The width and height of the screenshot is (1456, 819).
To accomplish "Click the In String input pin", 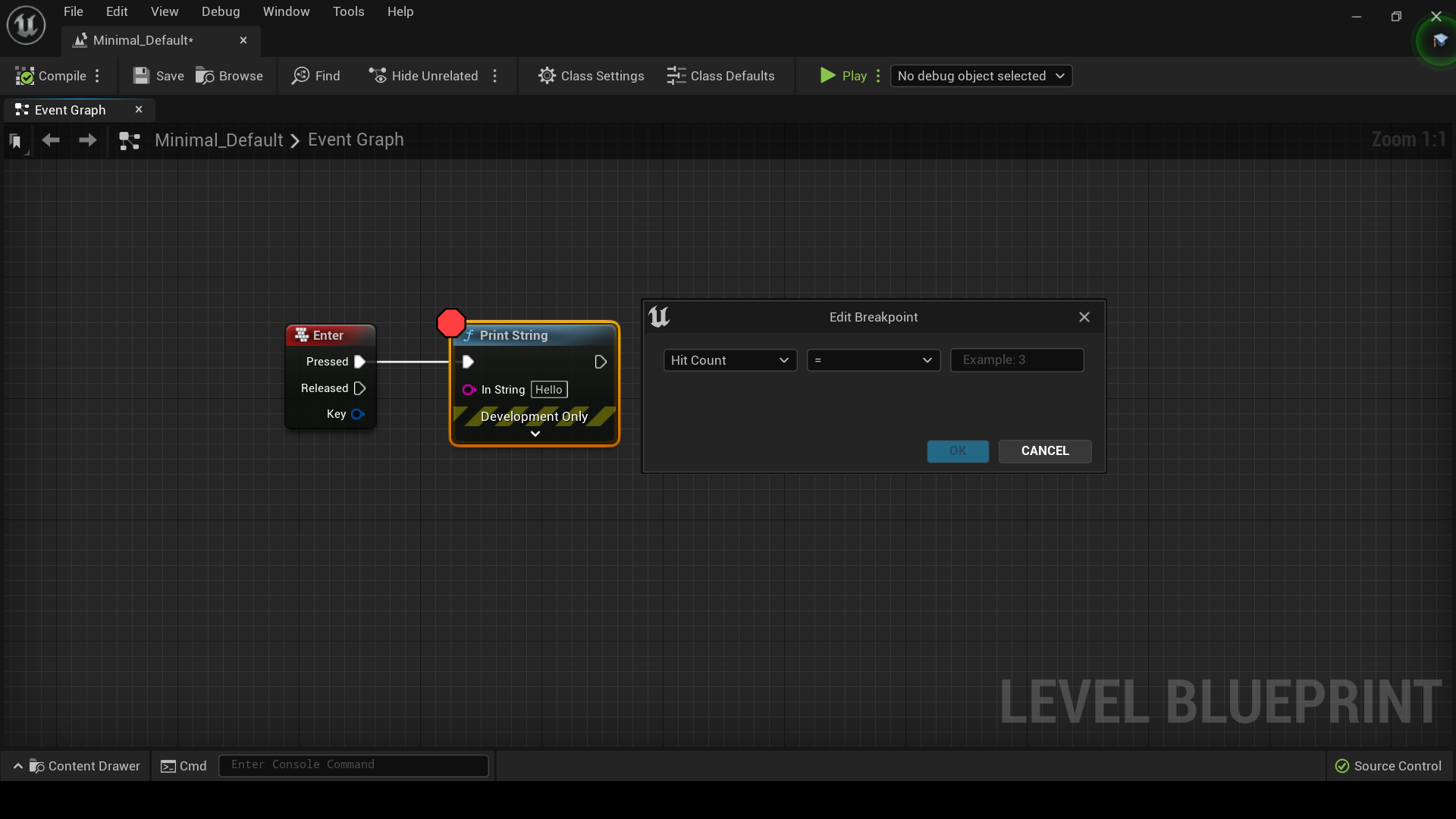I will tap(469, 390).
